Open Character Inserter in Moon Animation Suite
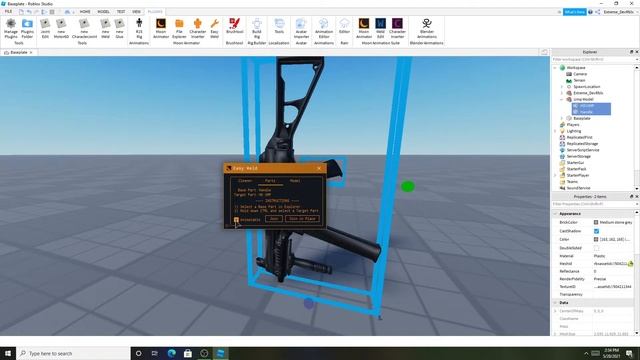Viewport: 640px width, 360px height. coord(397,28)
